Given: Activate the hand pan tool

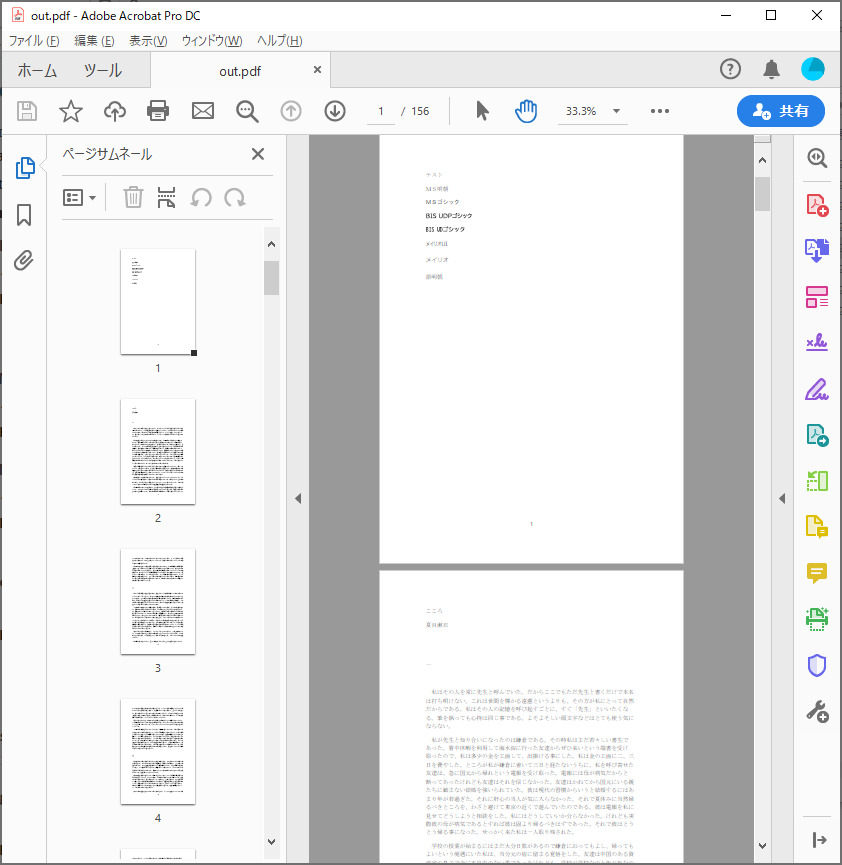Looking at the screenshot, I should tap(526, 111).
